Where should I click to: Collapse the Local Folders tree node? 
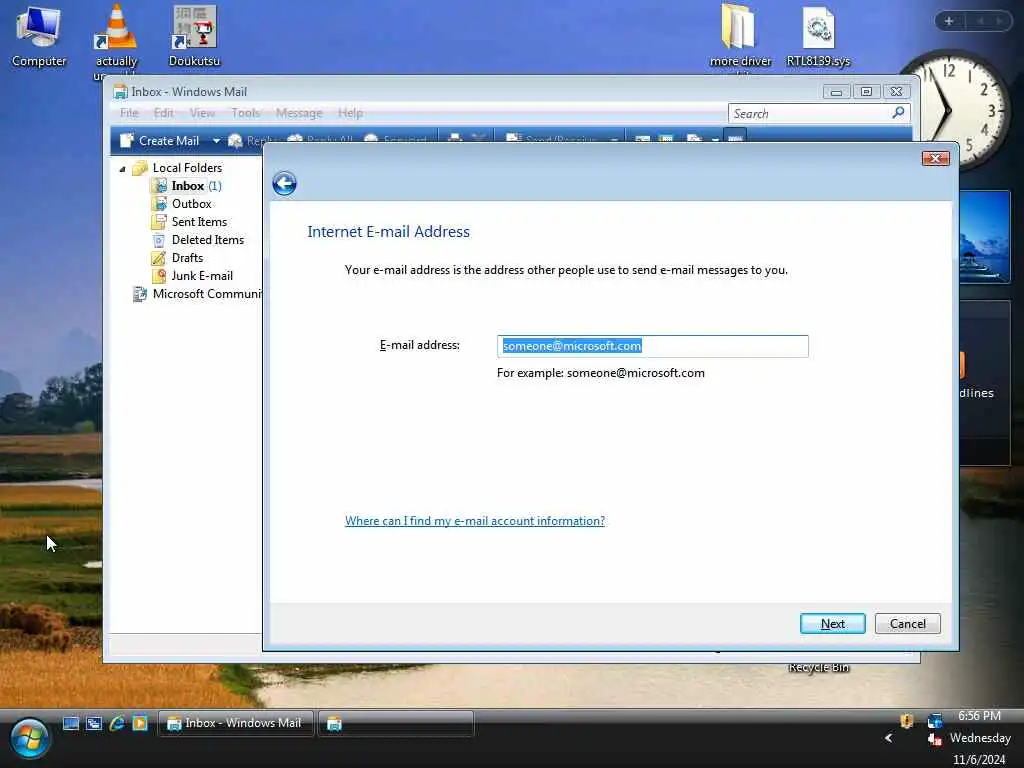122,169
